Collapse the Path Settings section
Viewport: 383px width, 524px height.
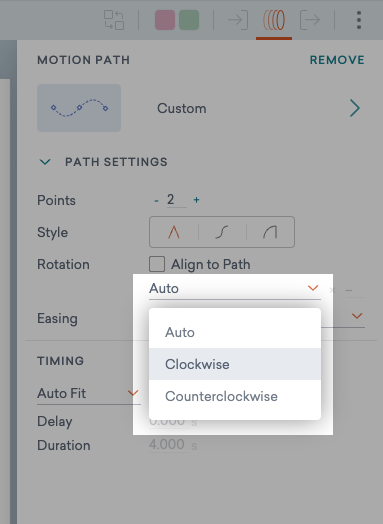(x=45, y=162)
